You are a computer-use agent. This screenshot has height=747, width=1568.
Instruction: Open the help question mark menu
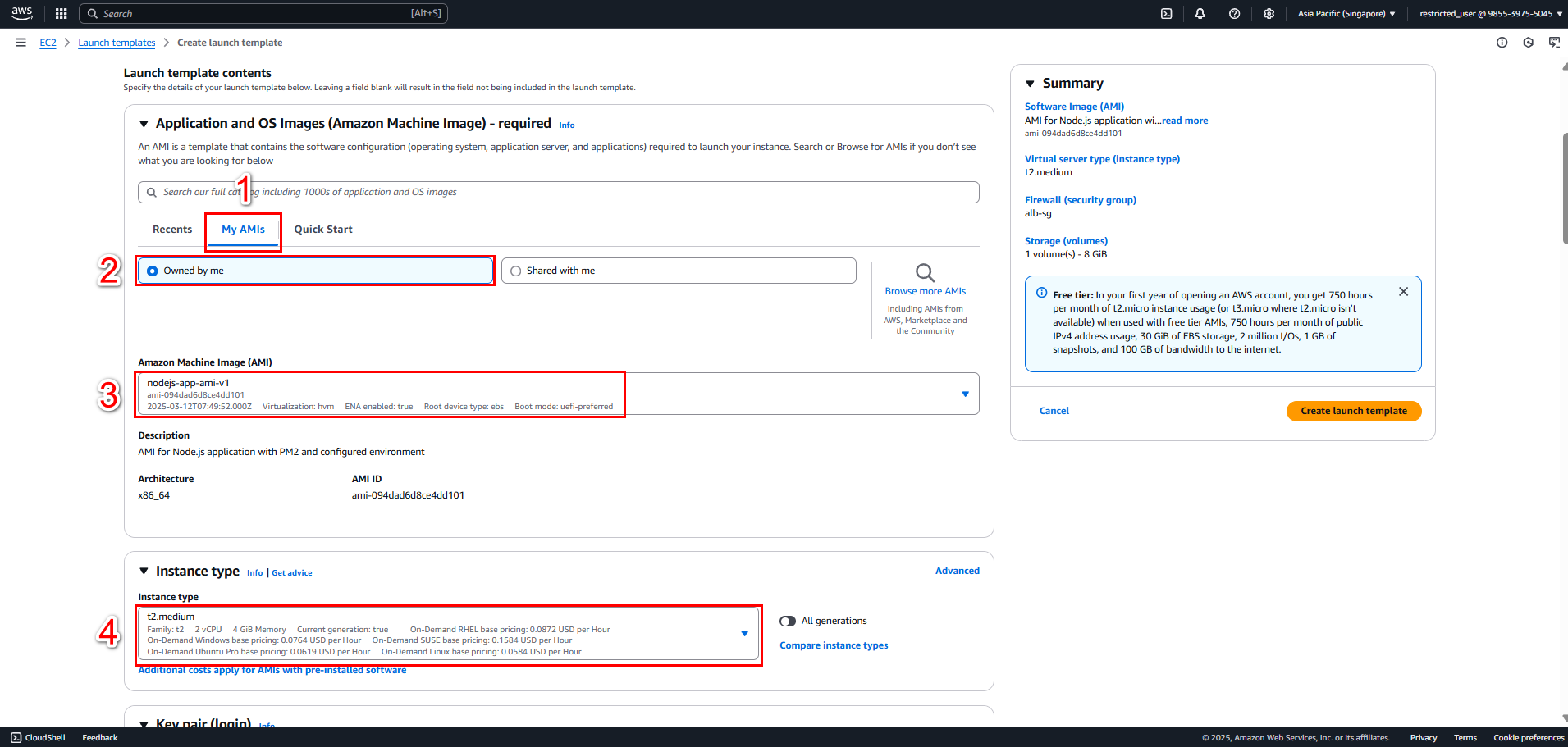tap(1234, 13)
